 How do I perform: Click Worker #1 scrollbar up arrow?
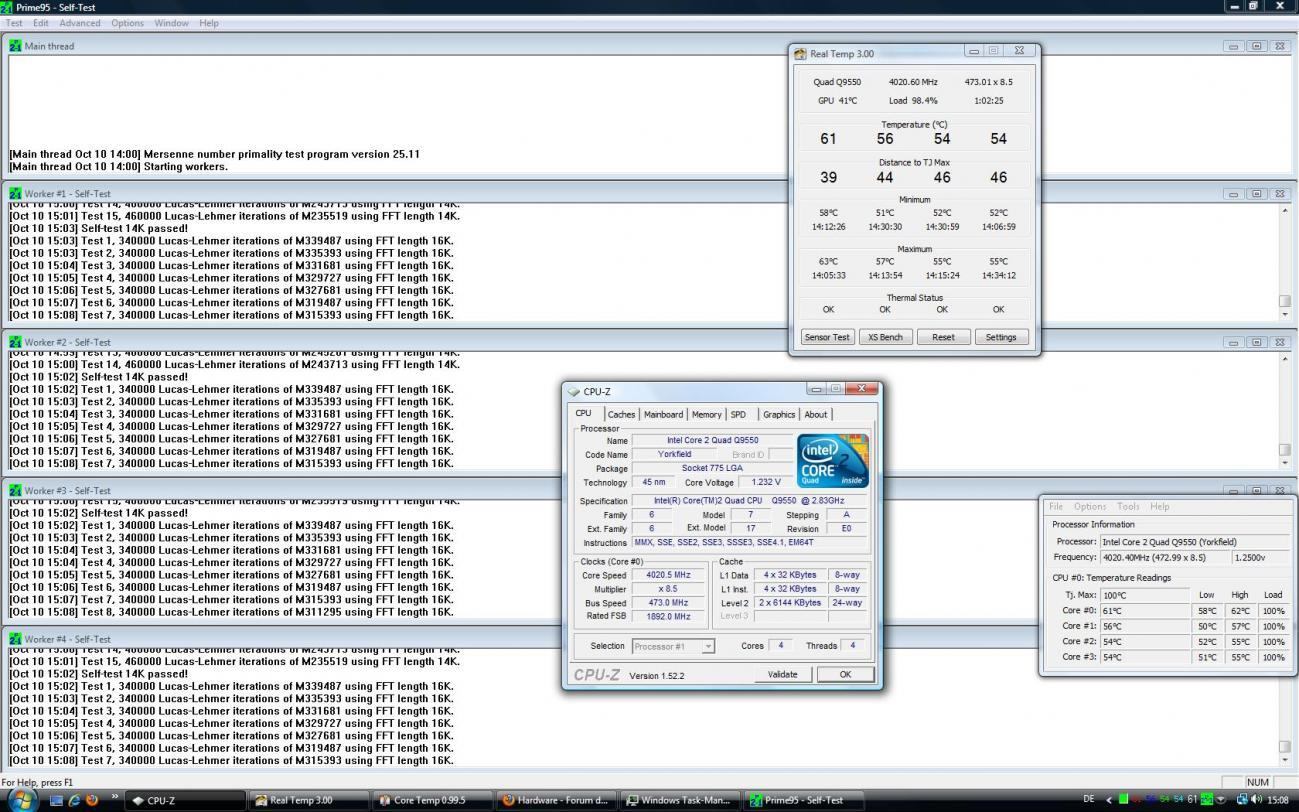[1285, 210]
